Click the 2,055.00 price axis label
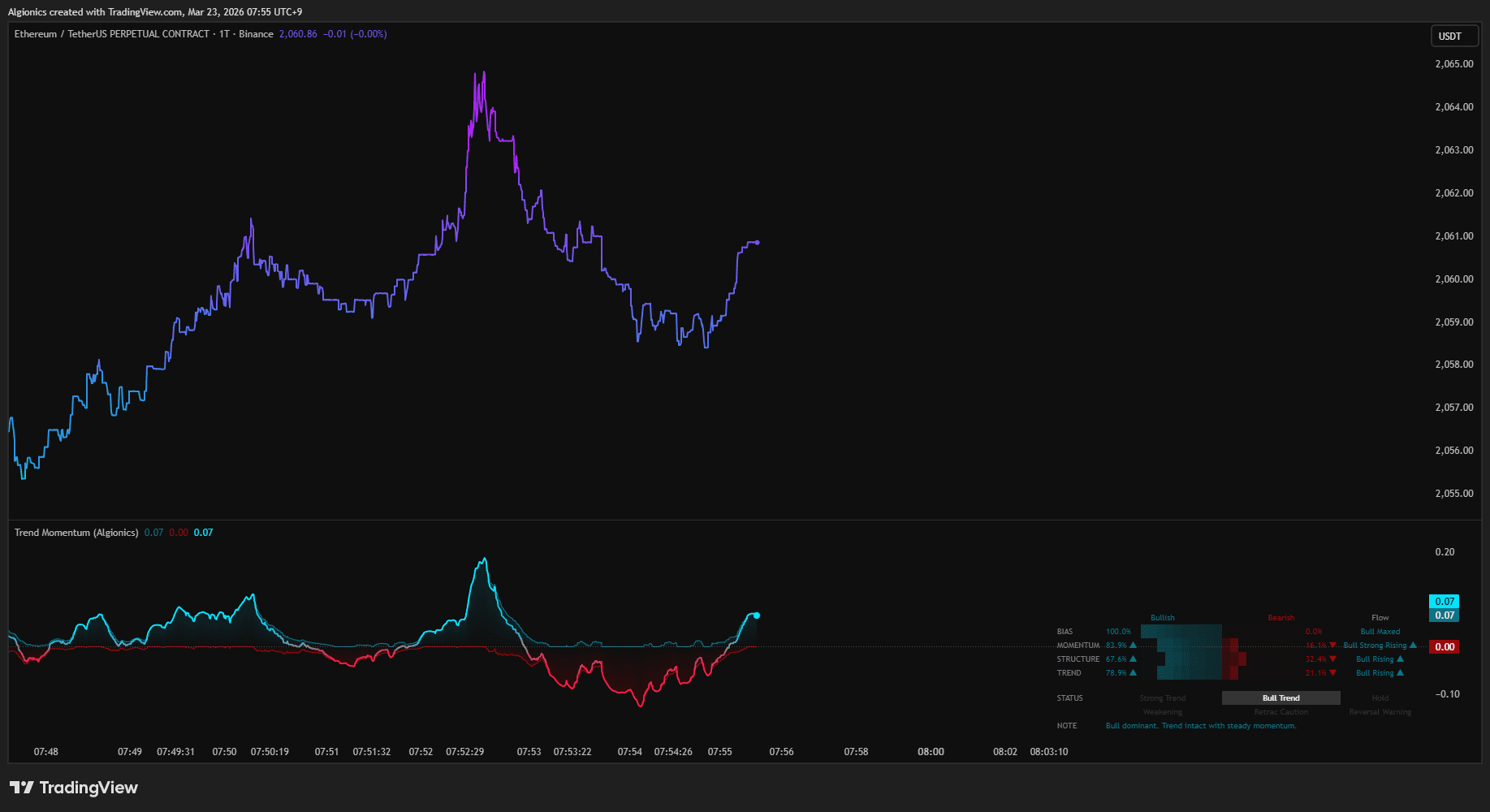Image resolution: width=1490 pixels, height=812 pixels. (x=1454, y=494)
